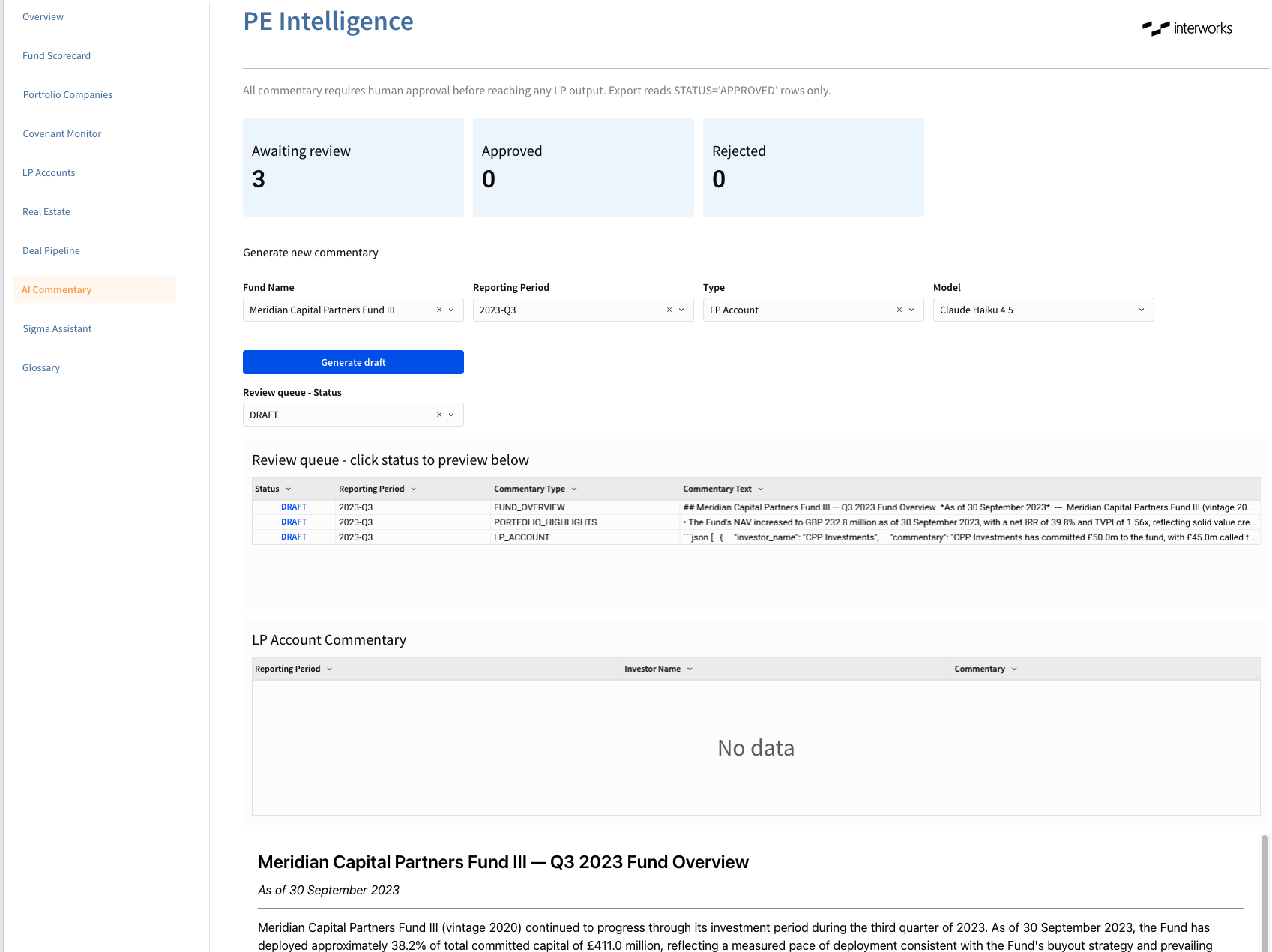Click 'As of 30 September 2023' preview subtitle
Screen dimensions: 1272x952
coord(328,890)
